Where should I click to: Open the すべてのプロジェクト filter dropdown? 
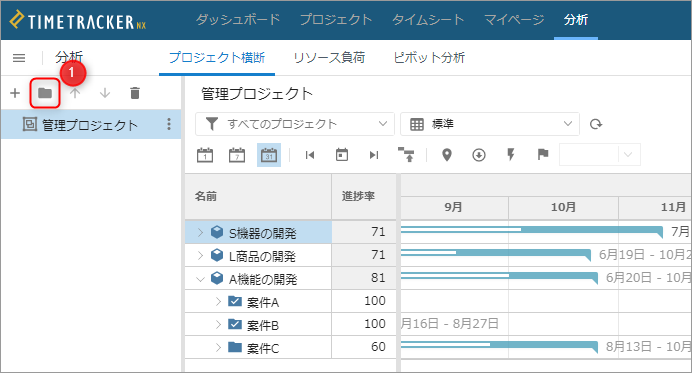click(x=295, y=124)
